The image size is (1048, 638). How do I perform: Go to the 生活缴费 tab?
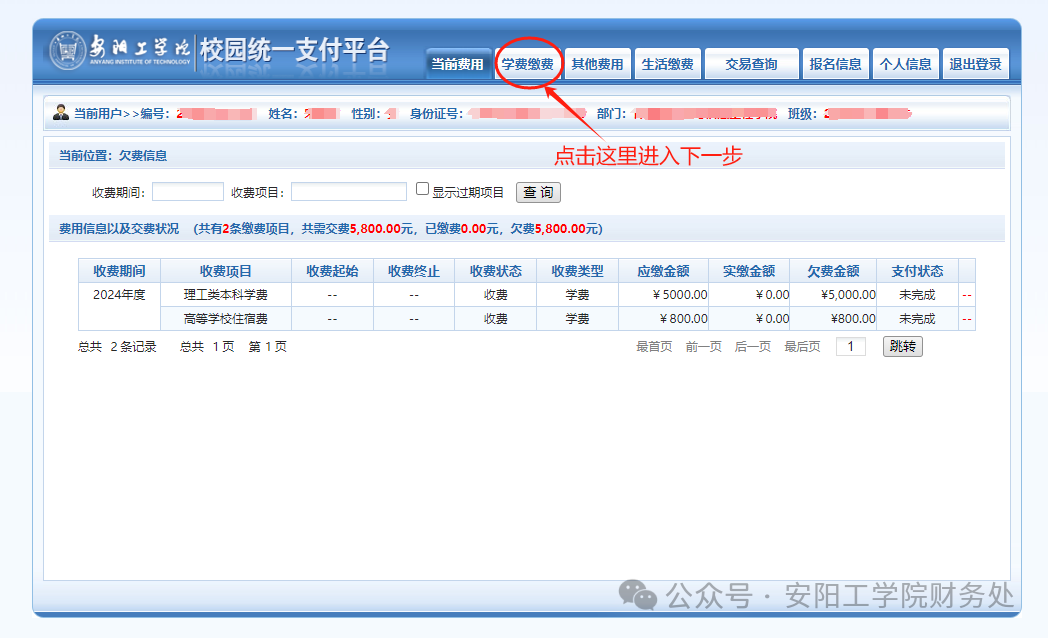coord(667,64)
